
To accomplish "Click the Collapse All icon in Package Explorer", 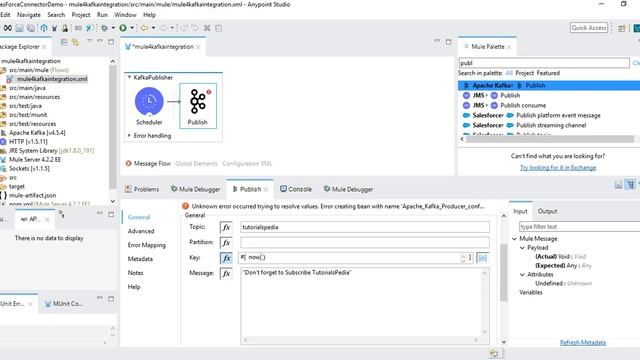I will click(x=64, y=42).
